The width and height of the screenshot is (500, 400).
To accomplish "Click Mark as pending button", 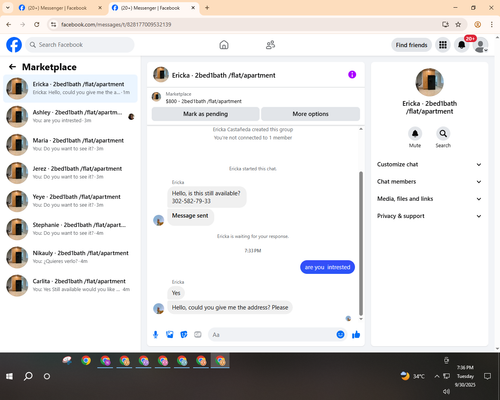I will (x=205, y=114).
